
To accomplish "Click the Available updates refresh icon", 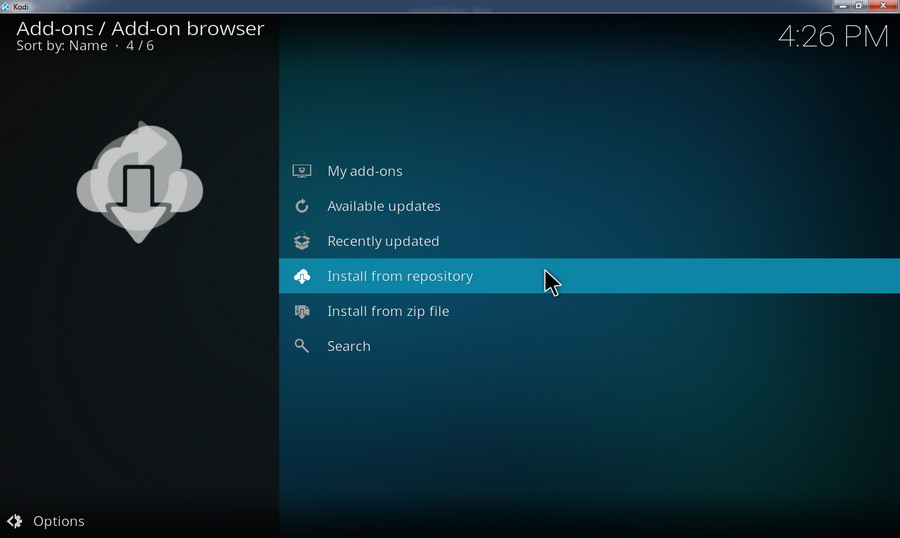I will point(302,206).
